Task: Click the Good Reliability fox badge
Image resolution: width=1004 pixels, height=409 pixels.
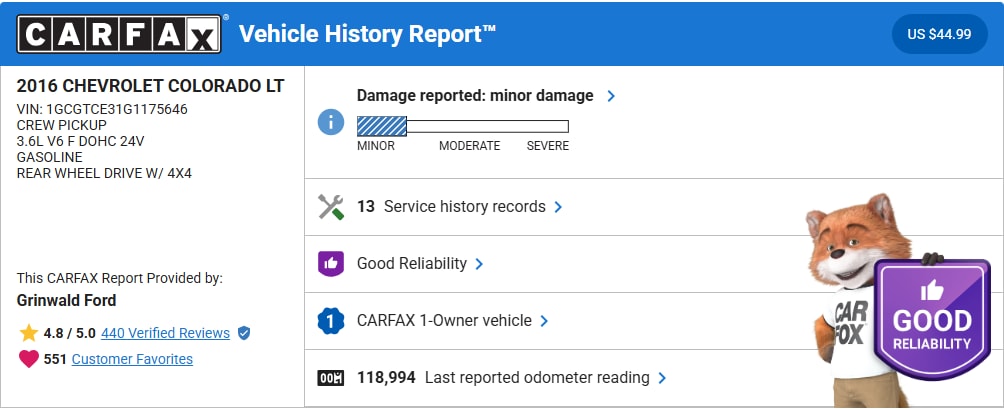Action: 932,318
